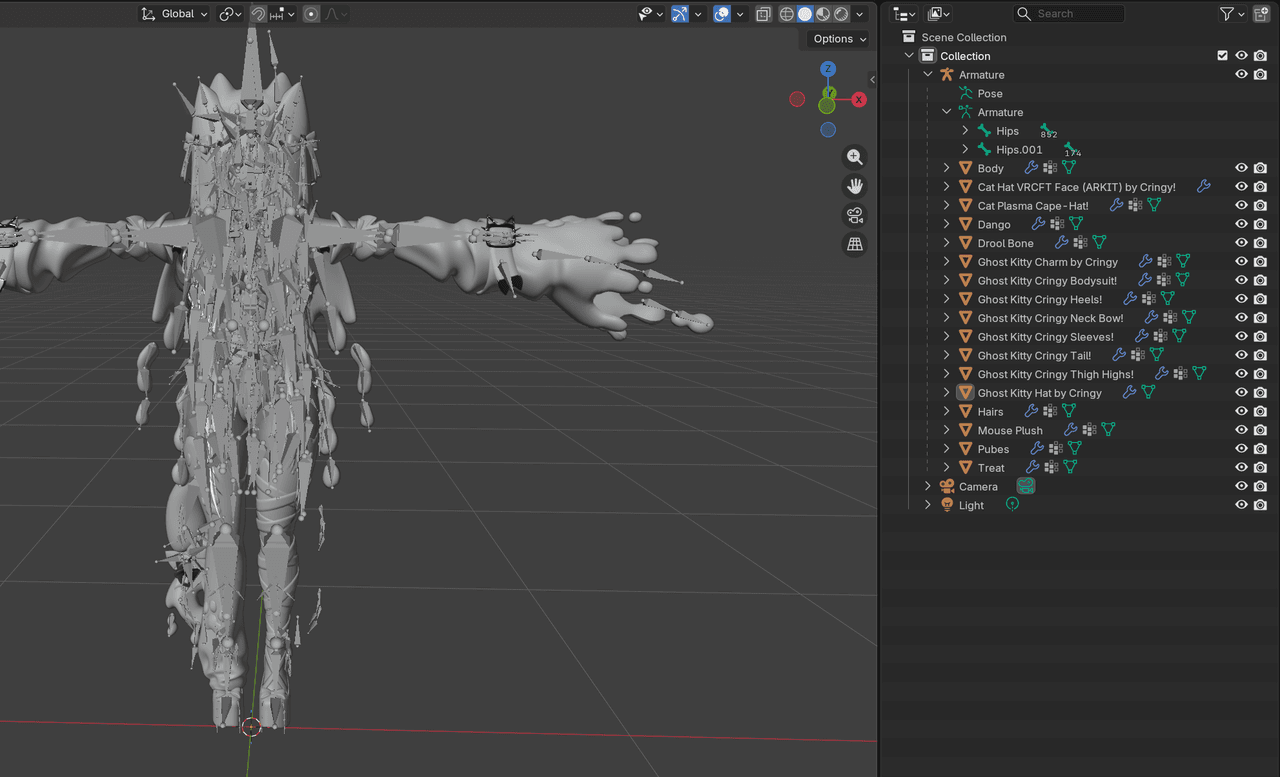Click the outliner Search field

tap(1068, 14)
